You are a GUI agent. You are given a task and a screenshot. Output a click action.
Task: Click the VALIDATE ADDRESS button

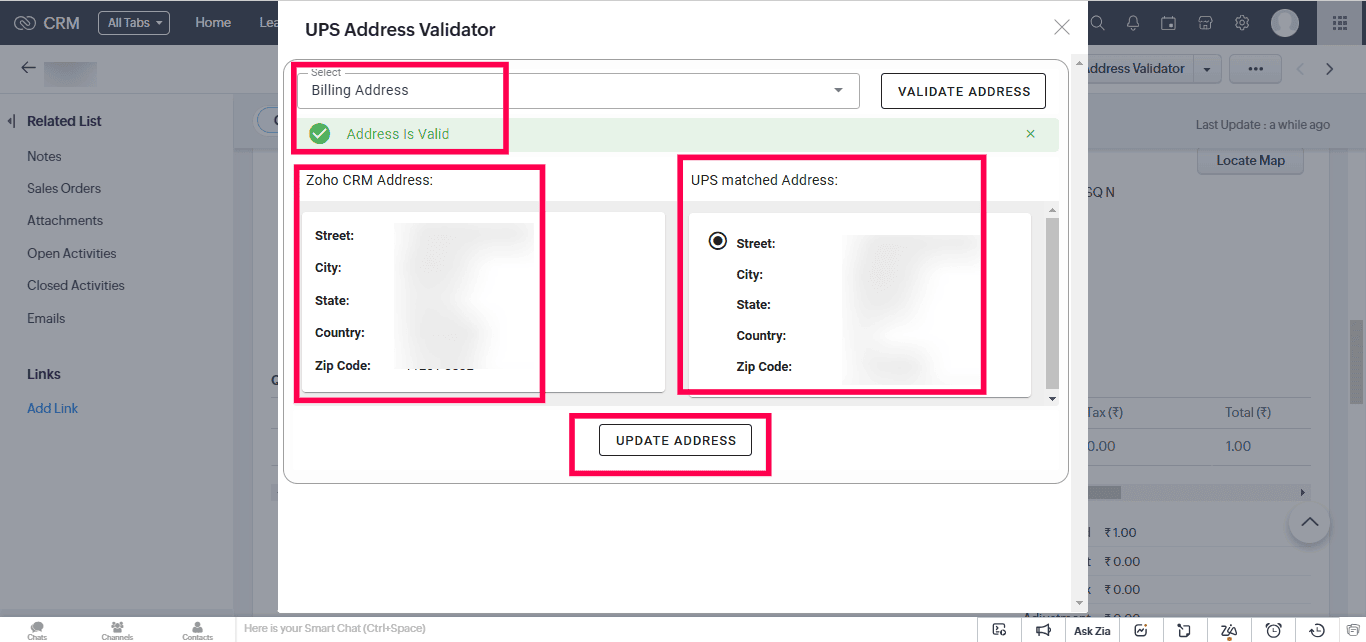963,91
